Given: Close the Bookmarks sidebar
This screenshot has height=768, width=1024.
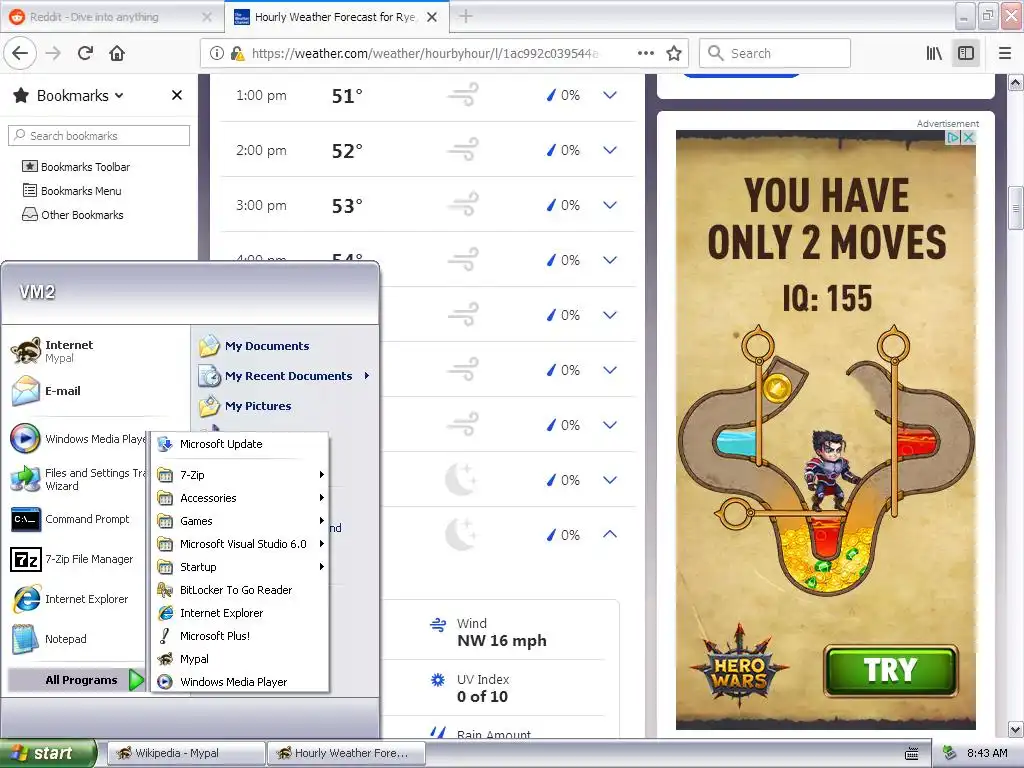Looking at the screenshot, I should tap(176, 95).
